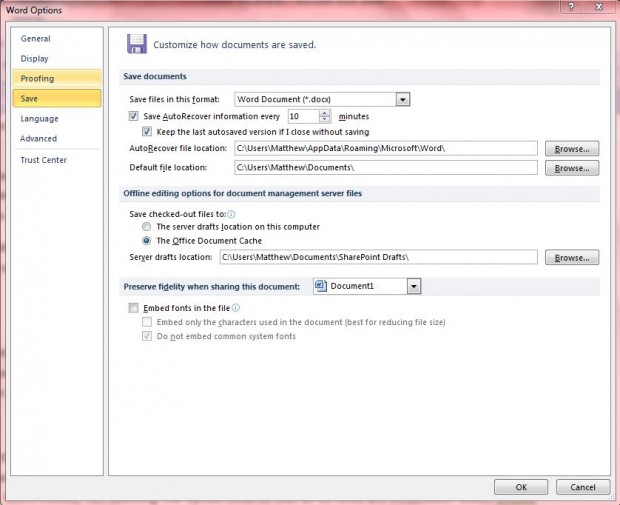Open the Save files in this format dropdown
This screenshot has height=505, width=620.
pyautogui.click(x=403, y=99)
